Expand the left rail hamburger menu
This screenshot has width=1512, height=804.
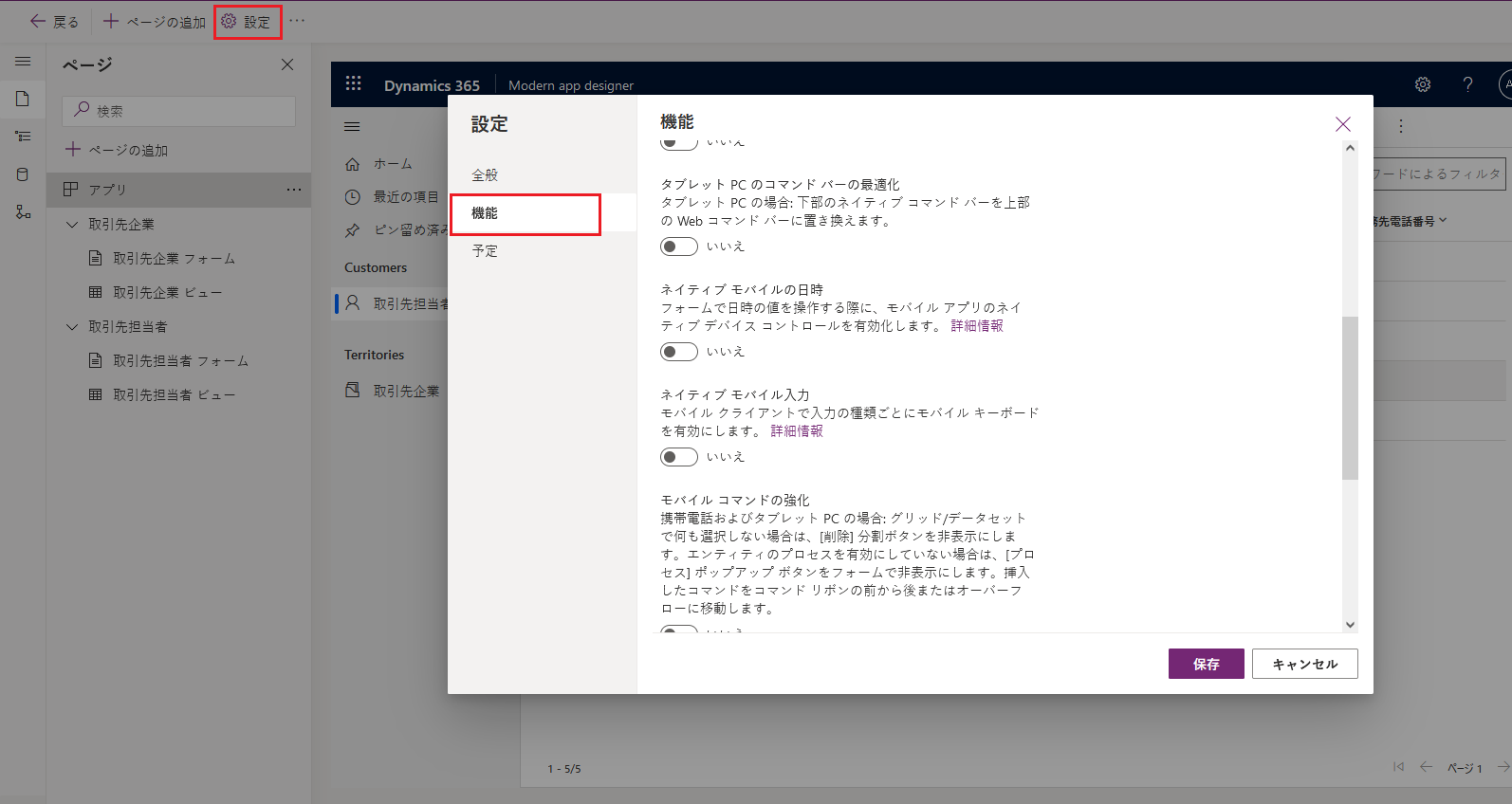click(23, 62)
